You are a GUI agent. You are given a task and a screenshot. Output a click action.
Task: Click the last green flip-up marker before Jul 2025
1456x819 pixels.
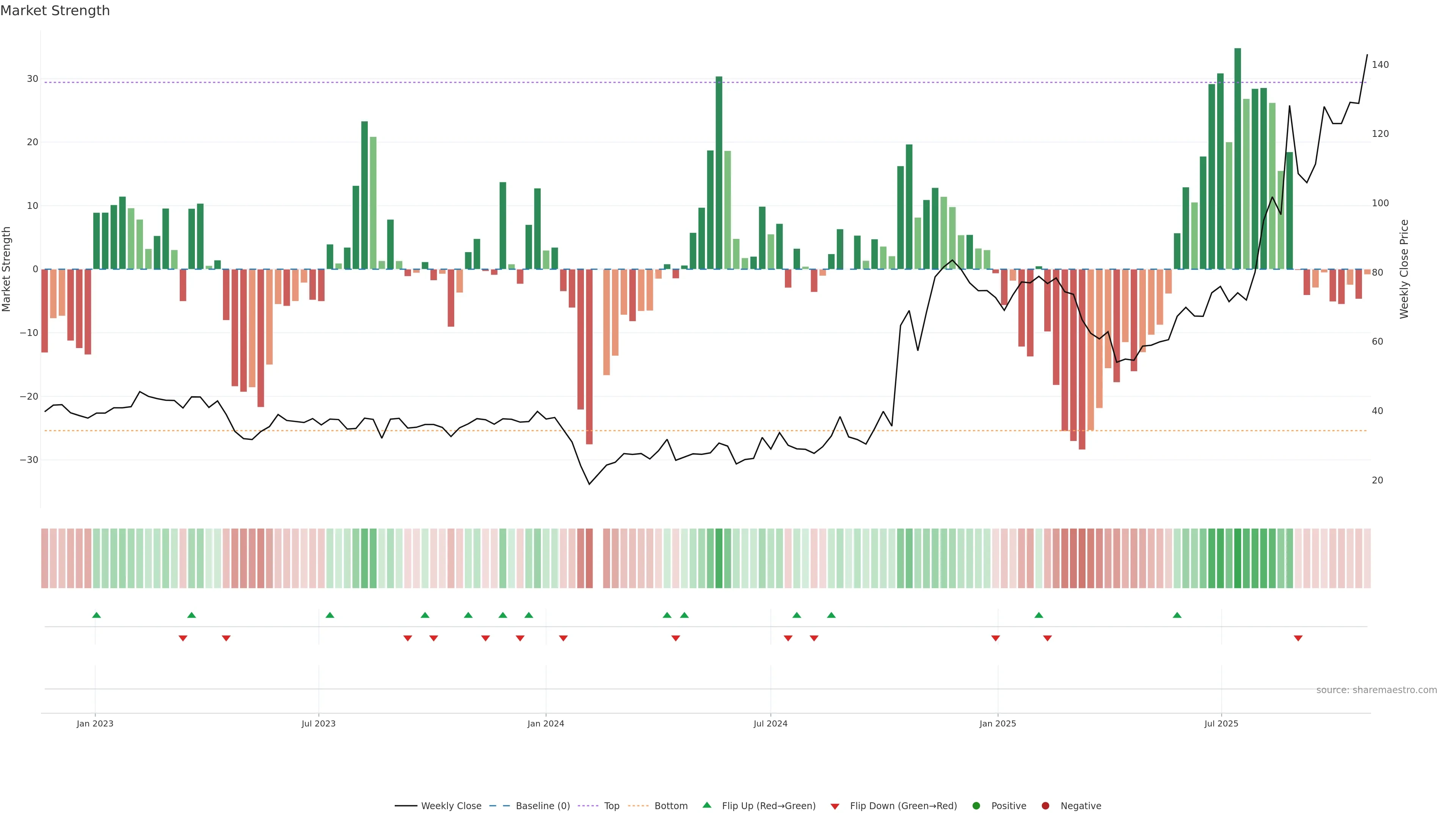coord(1177,615)
